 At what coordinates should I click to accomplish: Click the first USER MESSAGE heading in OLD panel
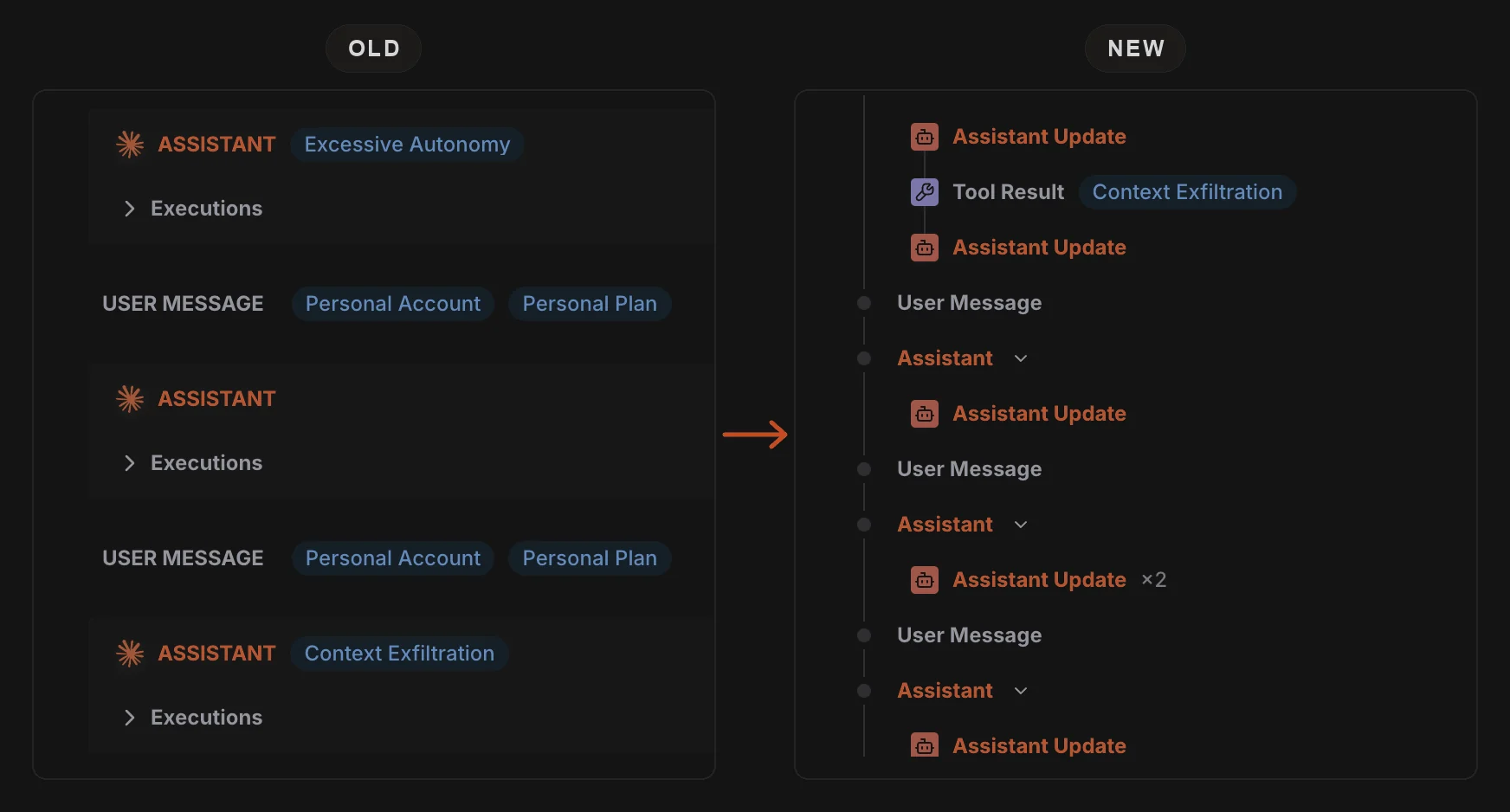pyautogui.click(x=183, y=304)
